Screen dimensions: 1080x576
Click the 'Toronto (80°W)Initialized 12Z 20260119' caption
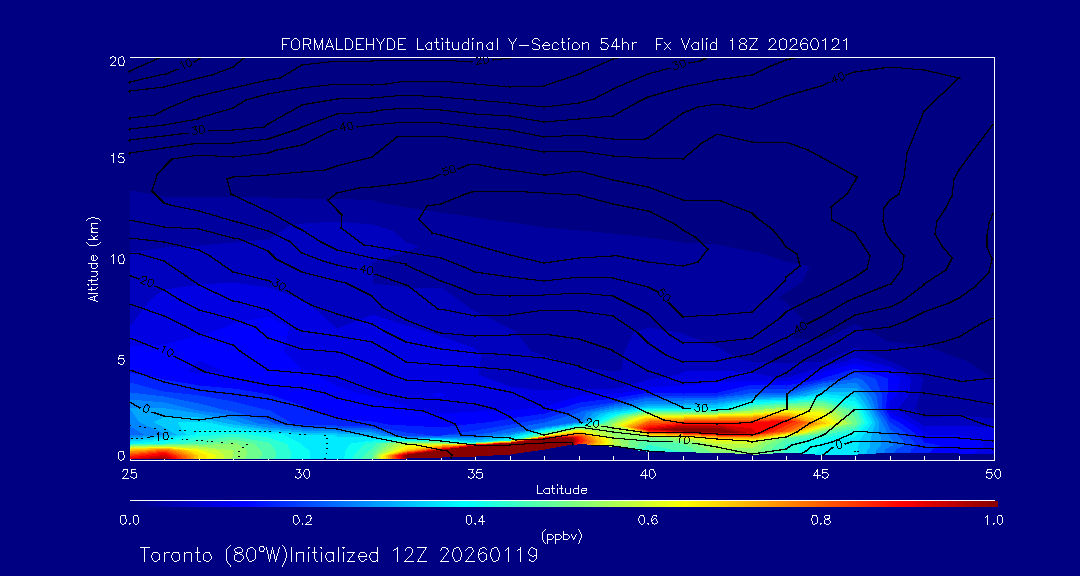tap(339, 555)
